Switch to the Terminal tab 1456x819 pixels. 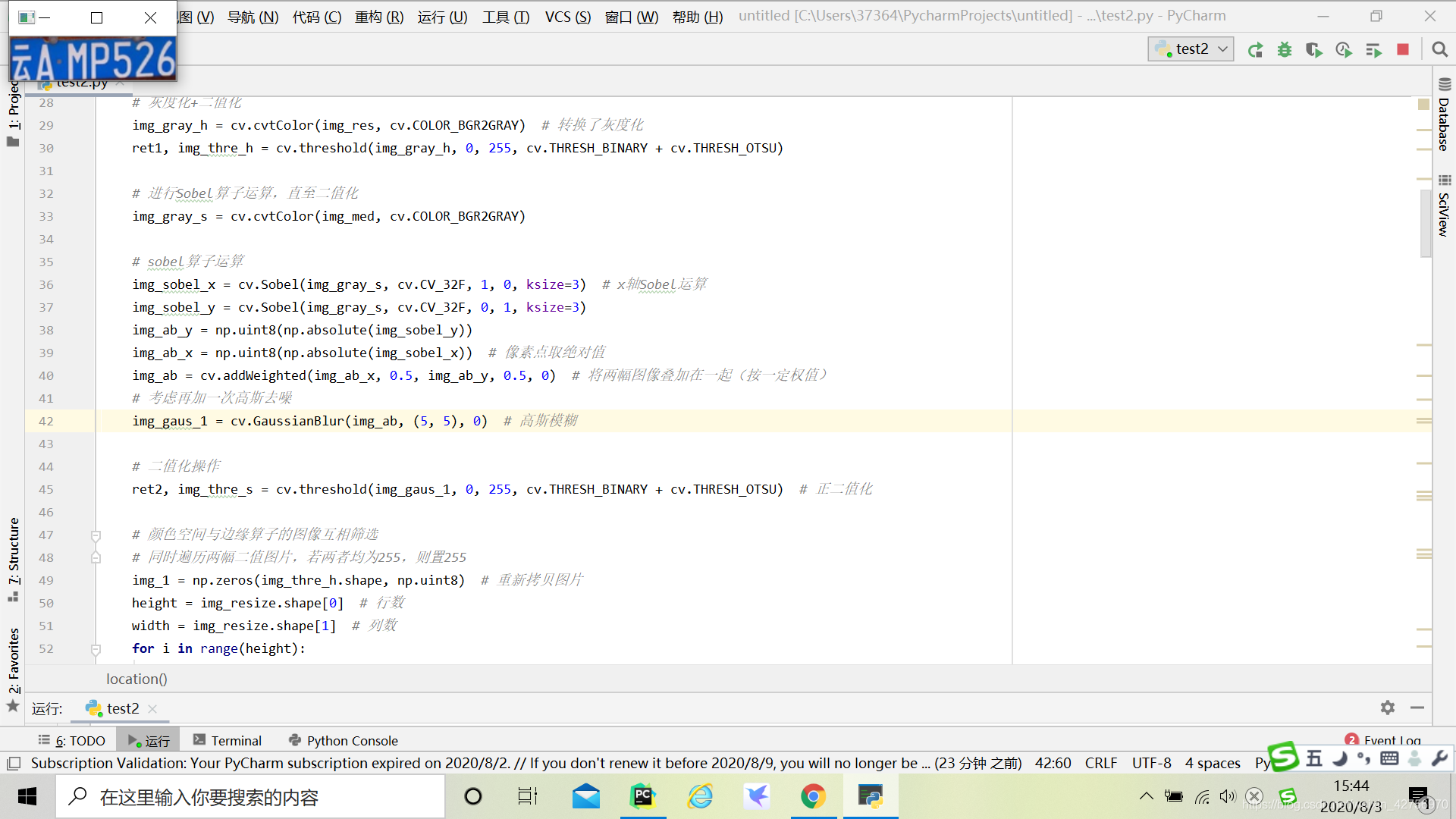[x=227, y=740]
